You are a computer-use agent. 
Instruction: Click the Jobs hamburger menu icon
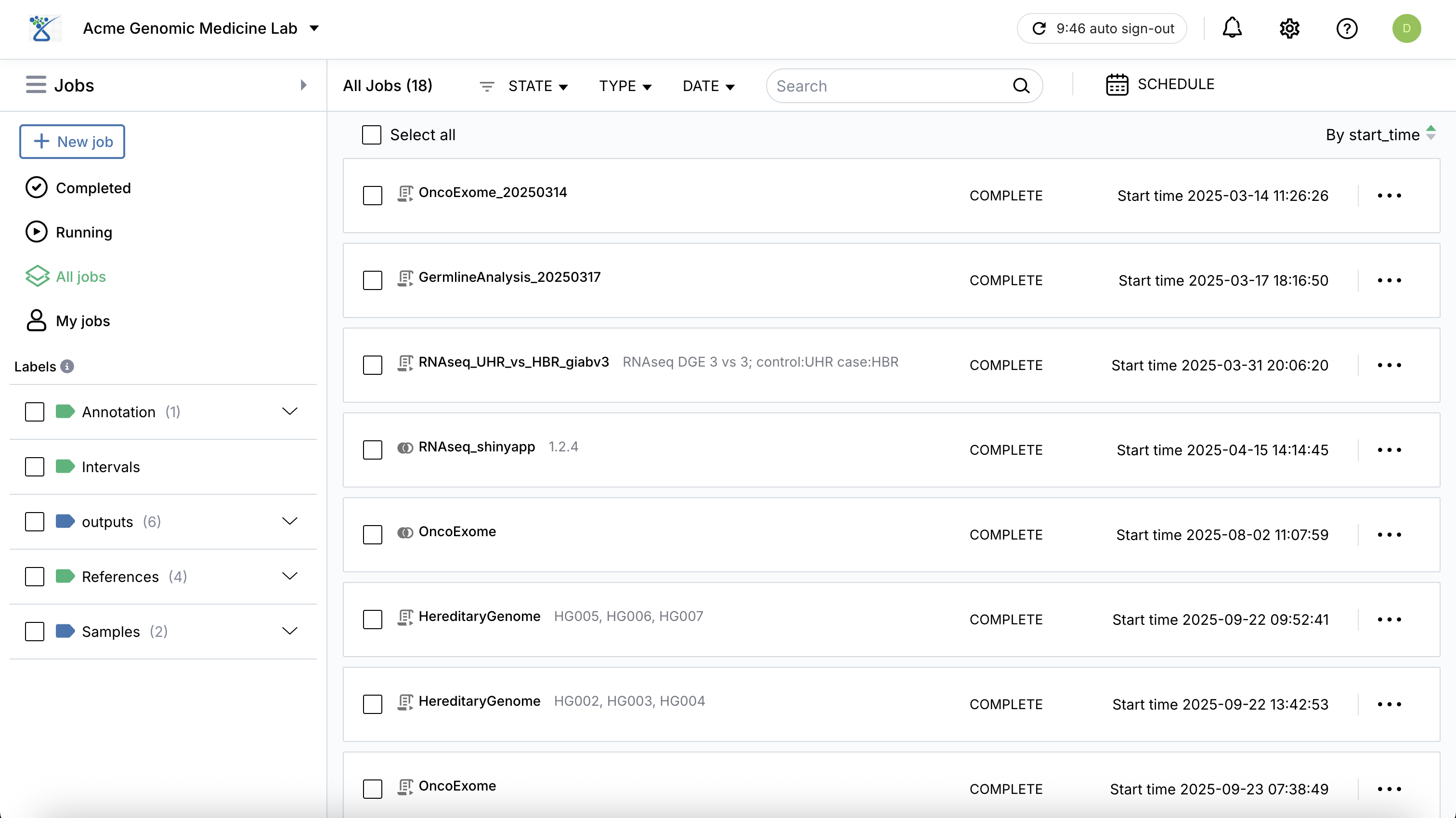click(x=35, y=85)
